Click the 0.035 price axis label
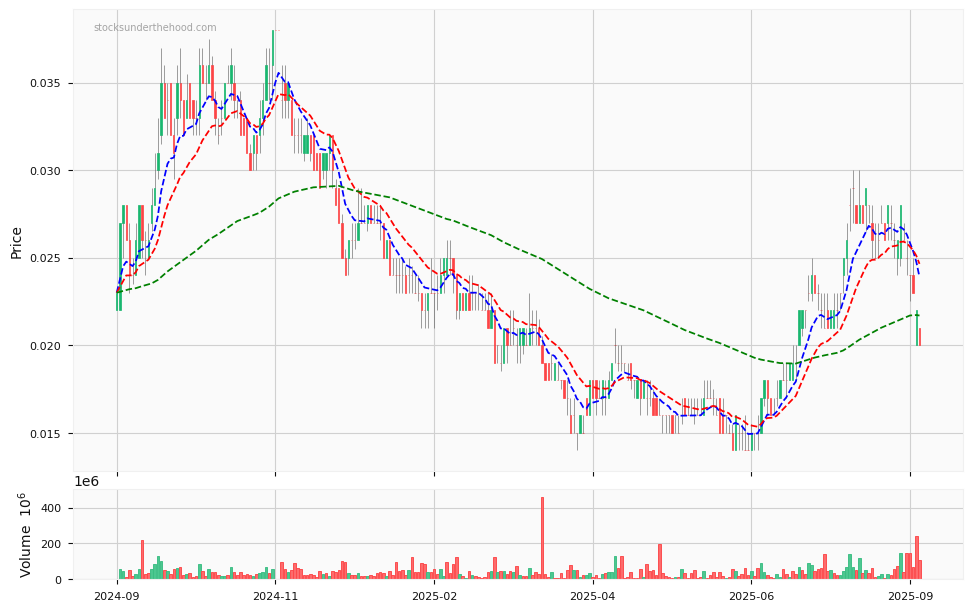Viewport: 973px width, 611px height. [x=47, y=83]
